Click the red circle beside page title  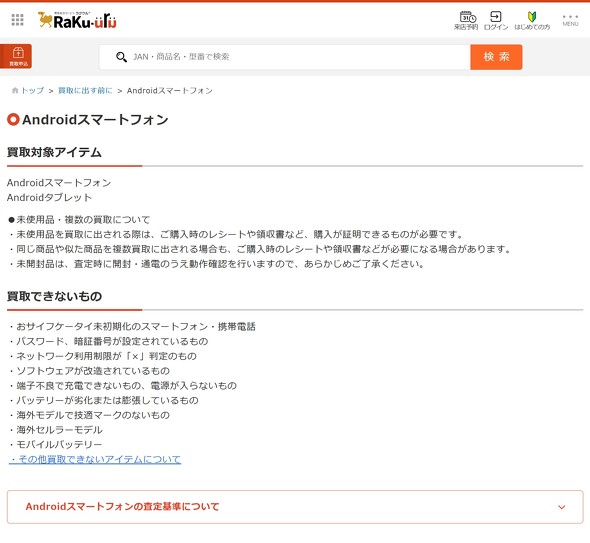pyautogui.click(x=13, y=119)
